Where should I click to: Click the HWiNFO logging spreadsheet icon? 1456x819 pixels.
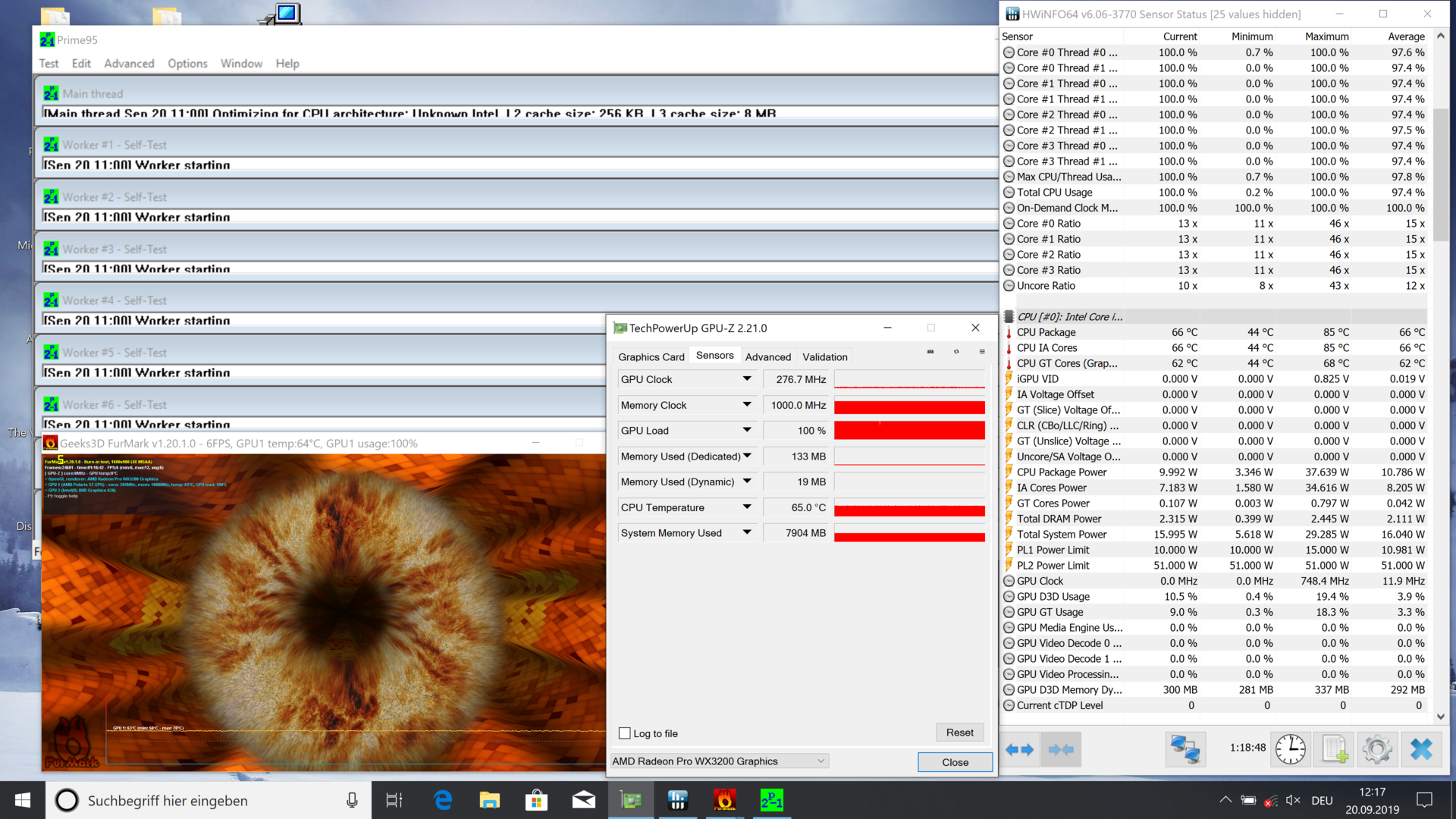tap(1335, 749)
